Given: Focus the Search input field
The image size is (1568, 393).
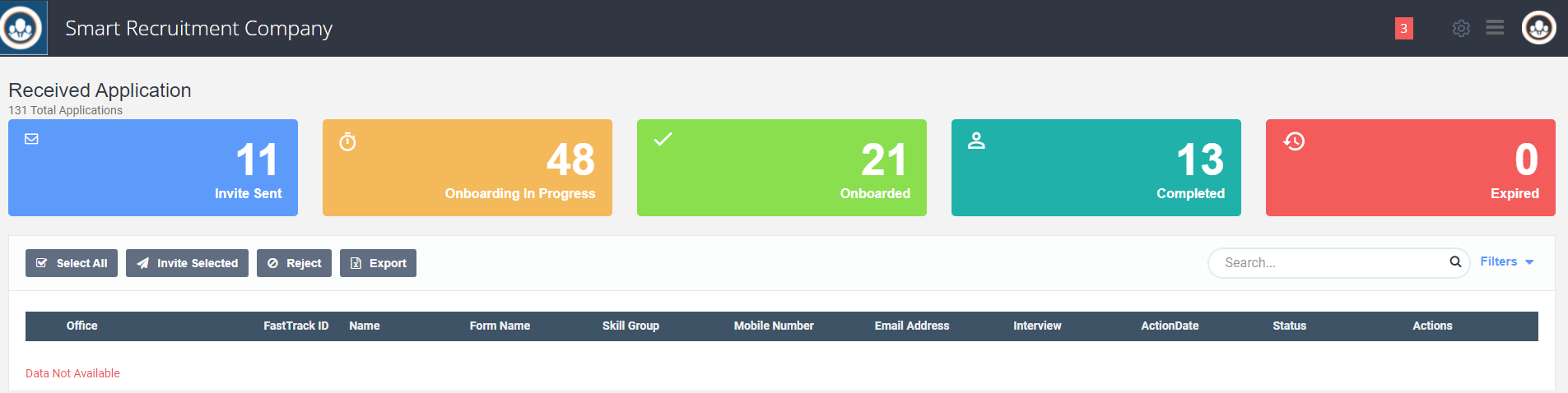Looking at the screenshot, I should click(x=1329, y=262).
